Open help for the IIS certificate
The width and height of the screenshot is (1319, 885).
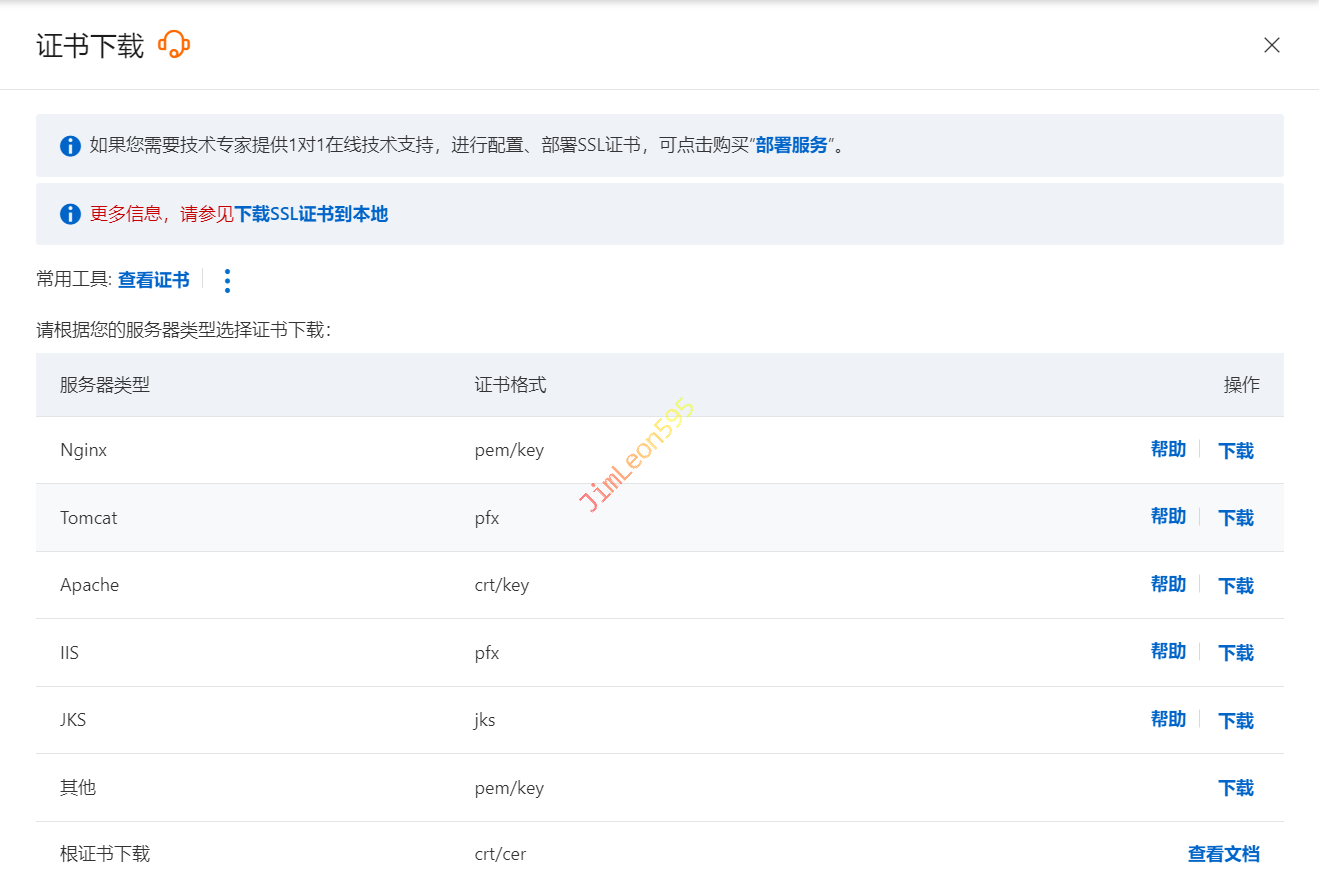1167,652
